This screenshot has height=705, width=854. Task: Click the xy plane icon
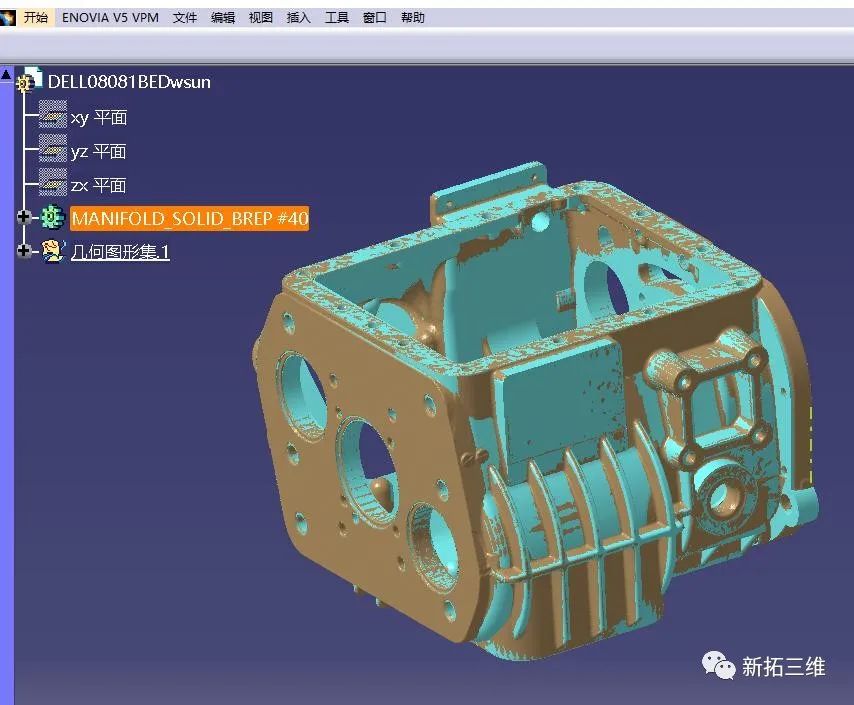click(53, 114)
